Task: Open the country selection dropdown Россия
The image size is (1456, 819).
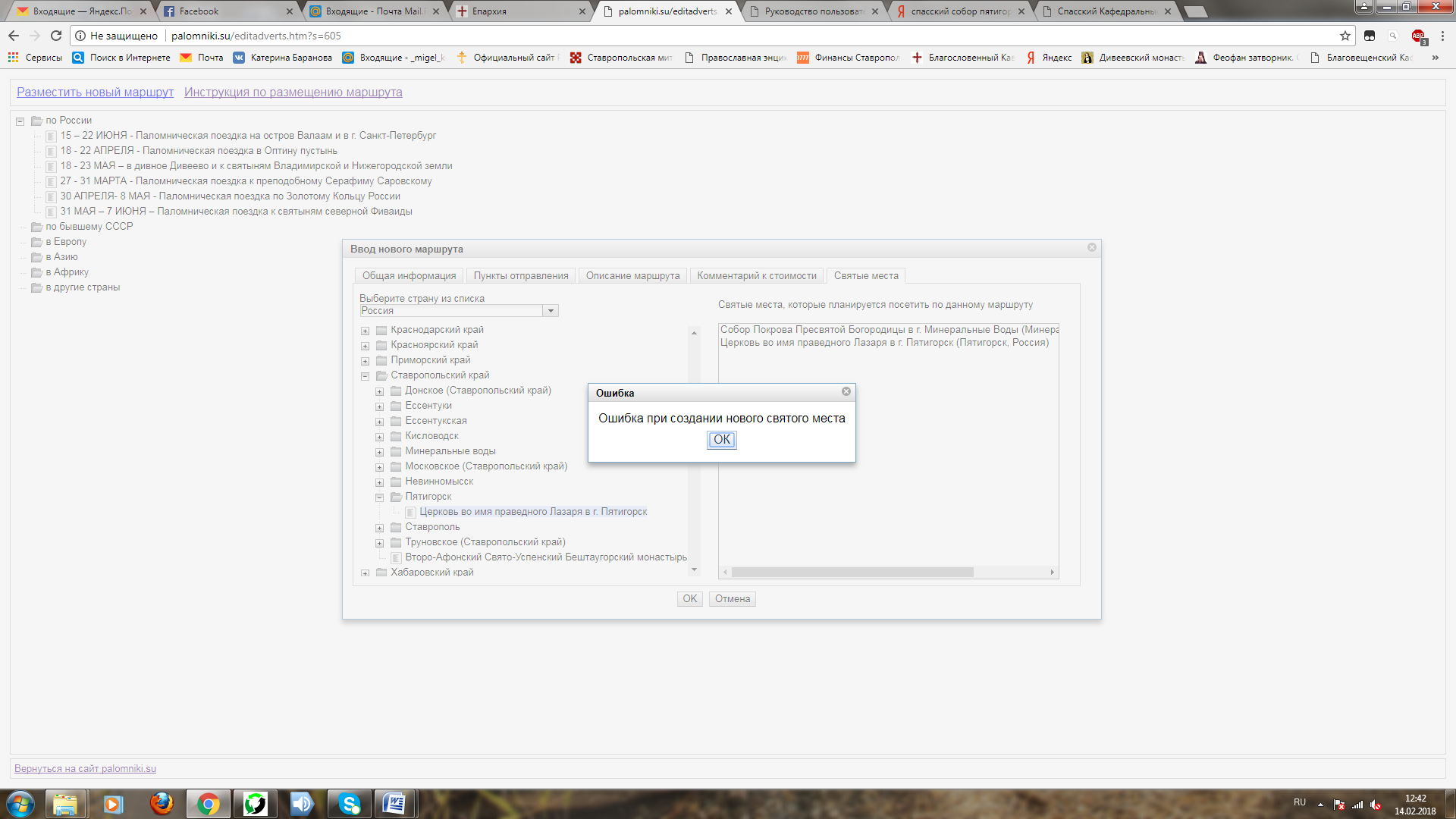Action: [x=551, y=311]
